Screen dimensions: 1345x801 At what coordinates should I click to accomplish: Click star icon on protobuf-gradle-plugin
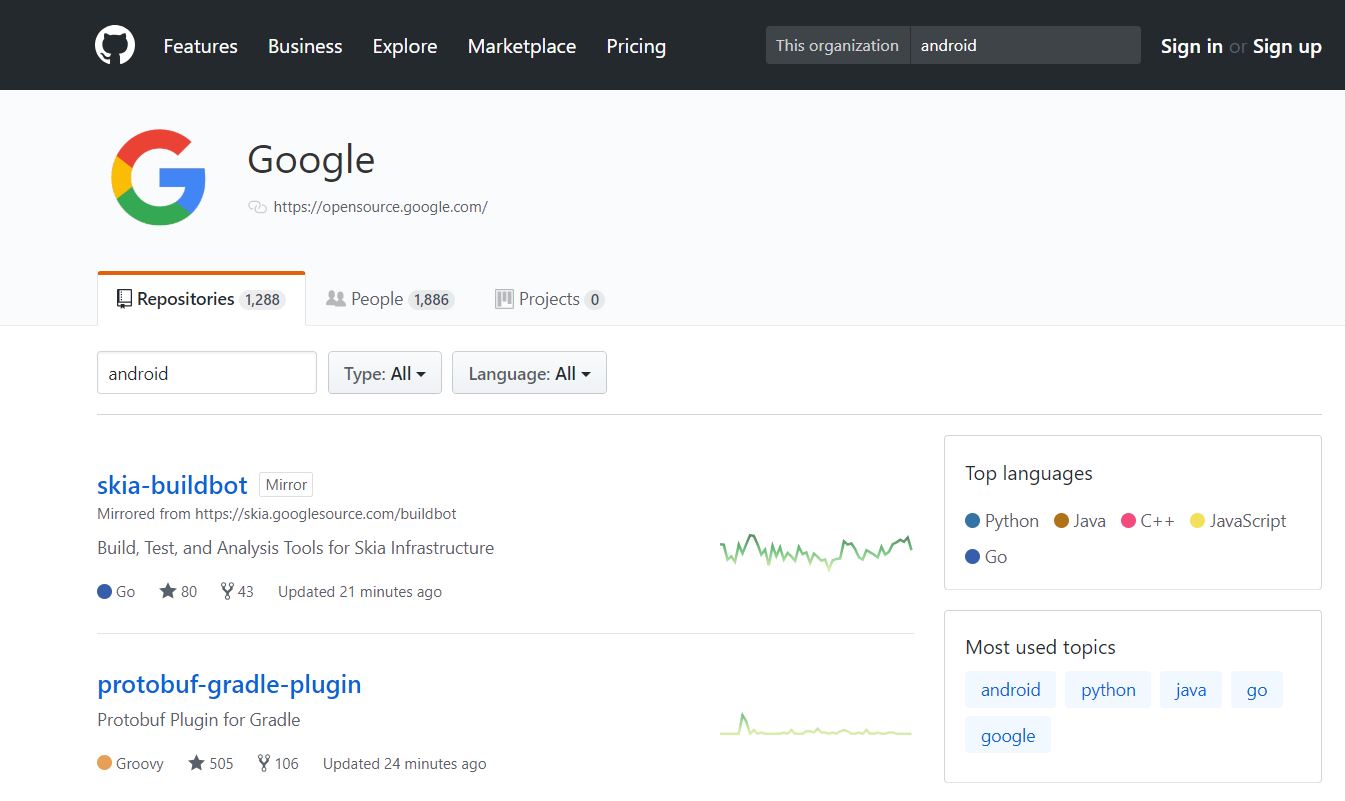197,763
